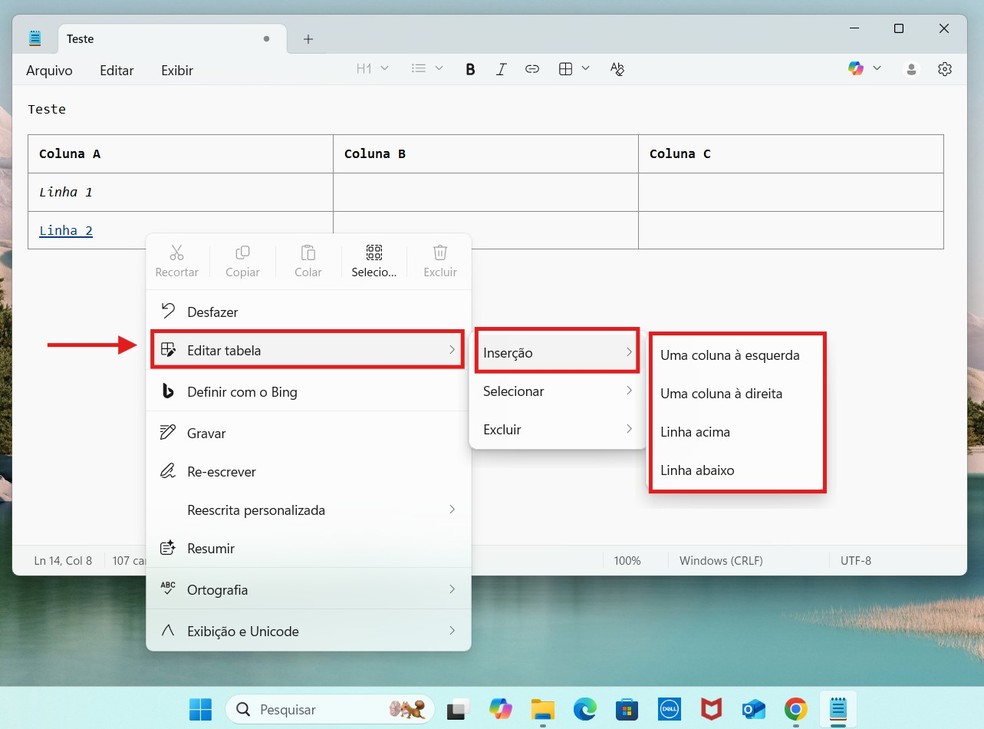Click Excluir trash icon in context menu
This screenshot has width=984, height=729.
[440, 261]
